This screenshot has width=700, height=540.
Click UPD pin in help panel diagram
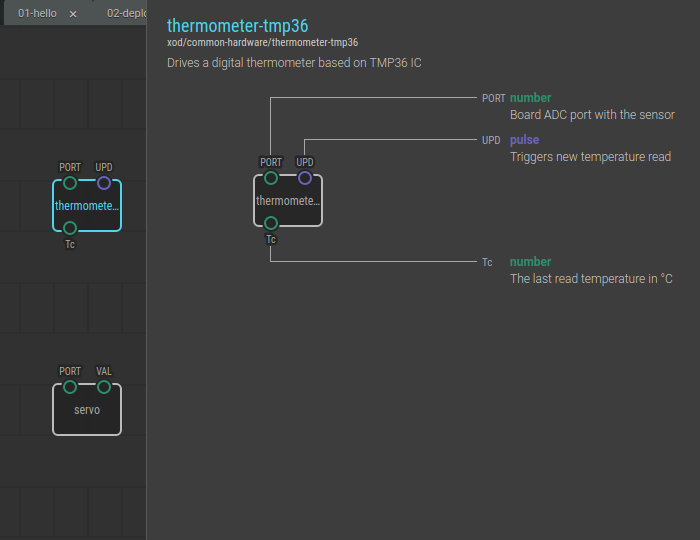(x=305, y=178)
